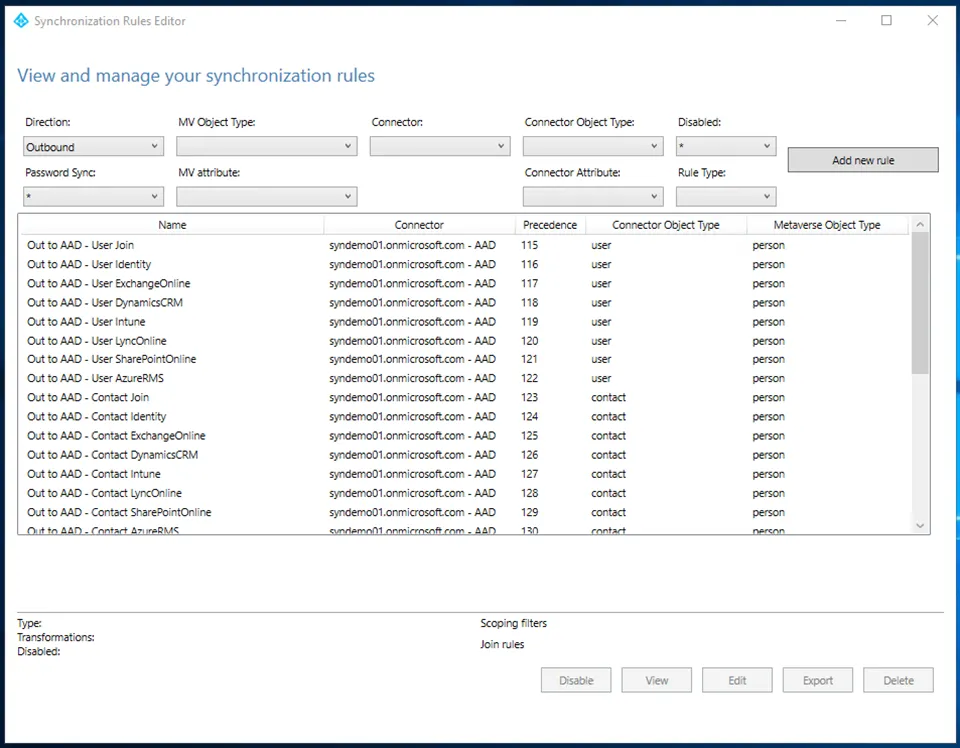Expand the MV Object Type dropdown
This screenshot has height=748, width=960.
click(266, 147)
